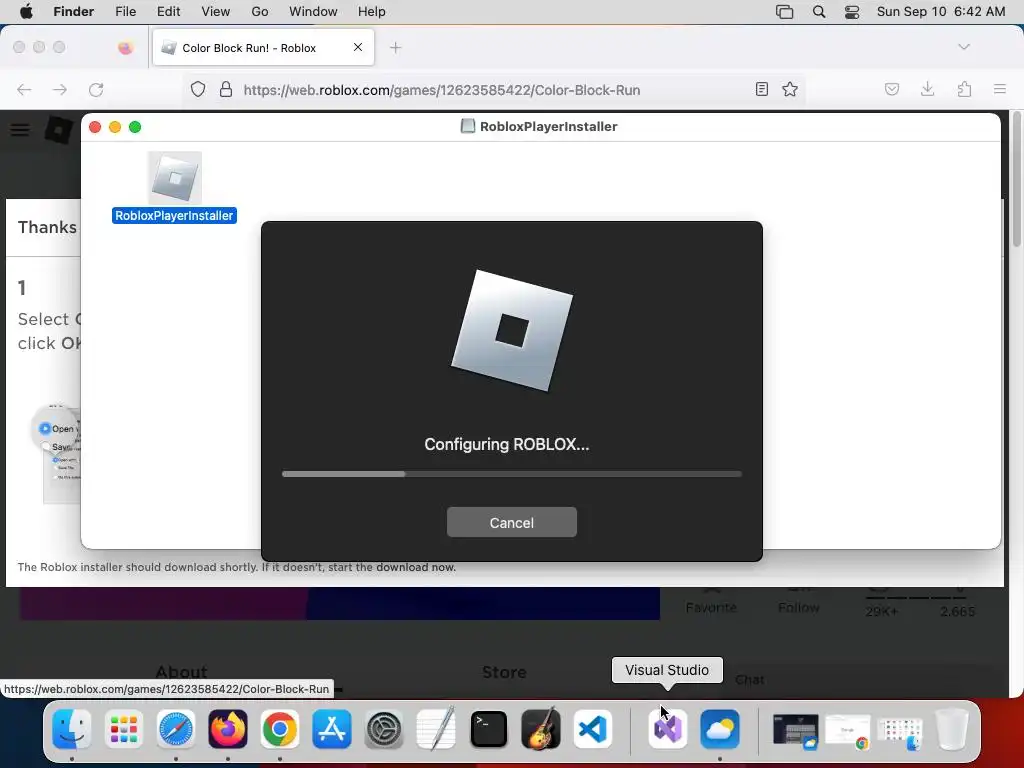This screenshot has height=768, width=1024.
Task: Select the Color Block Run! browser tab
Action: 263,48
